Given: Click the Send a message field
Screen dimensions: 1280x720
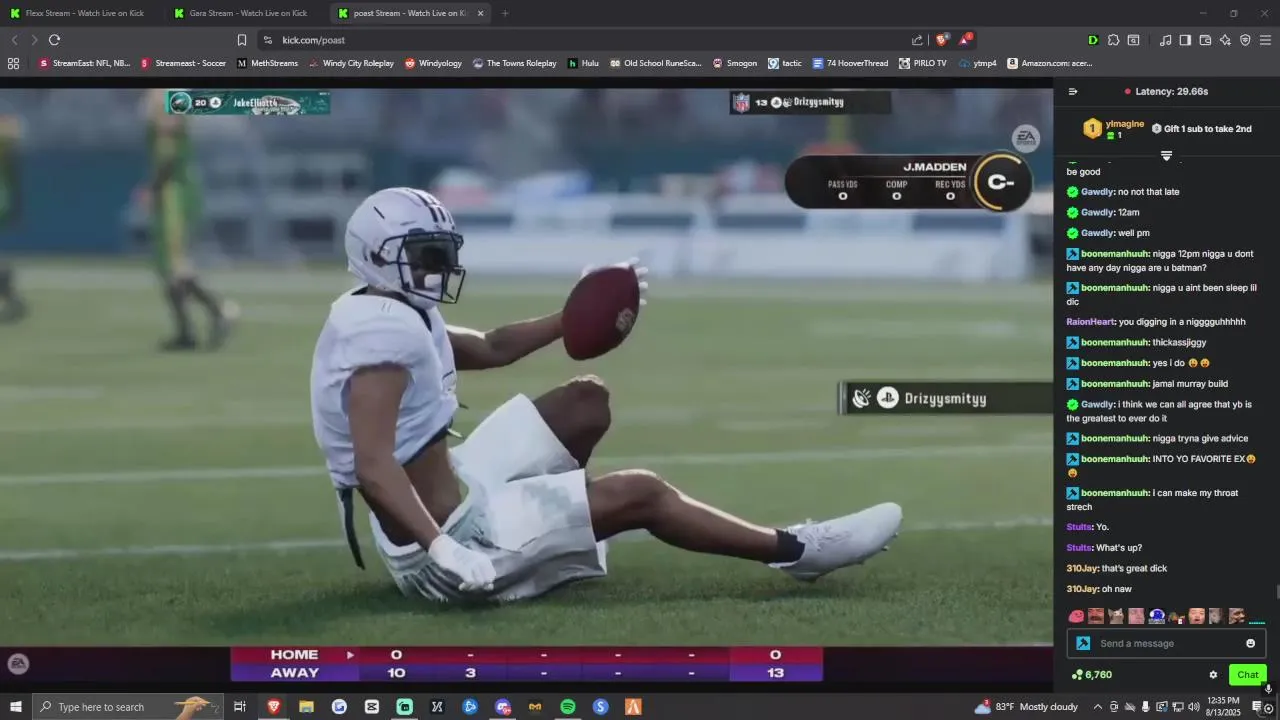Looking at the screenshot, I should (x=1165, y=643).
